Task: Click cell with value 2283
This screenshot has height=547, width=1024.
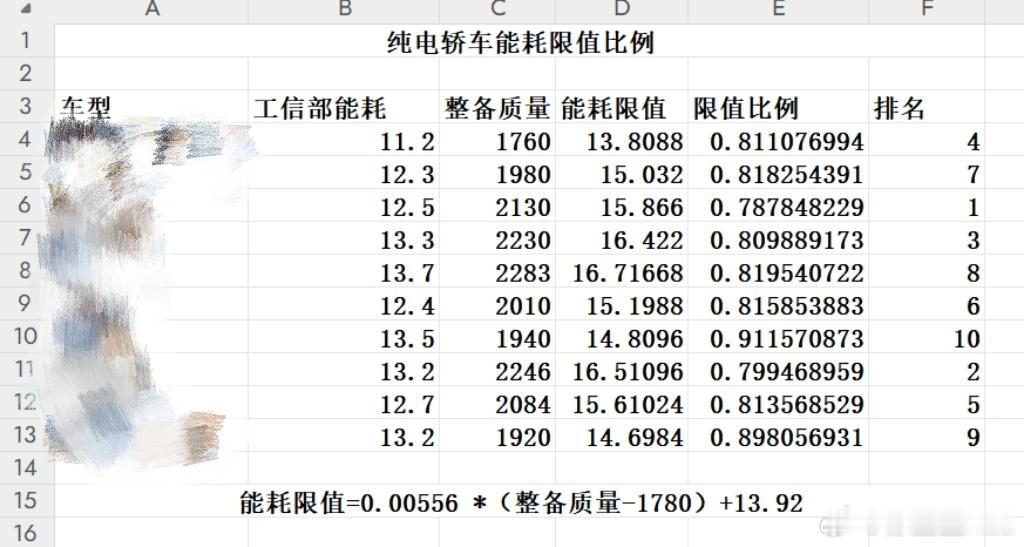Action: click(498, 272)
